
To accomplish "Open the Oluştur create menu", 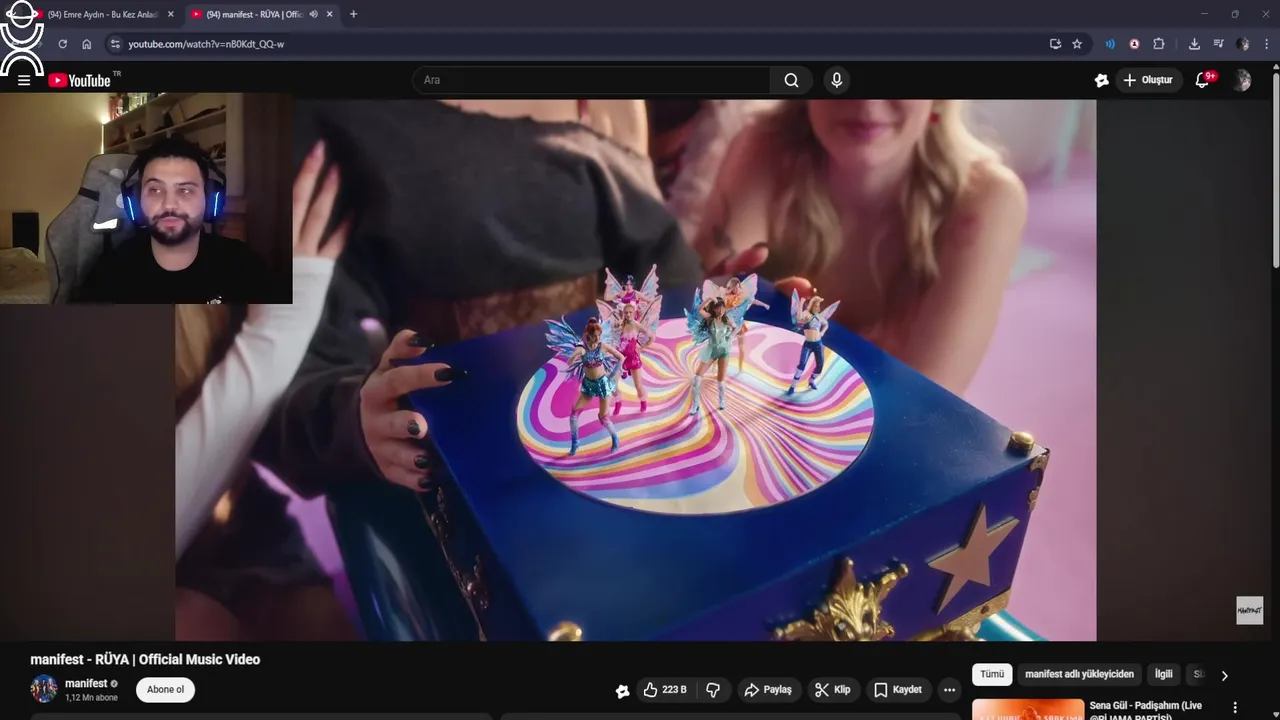I will (x=1148, y=80).
